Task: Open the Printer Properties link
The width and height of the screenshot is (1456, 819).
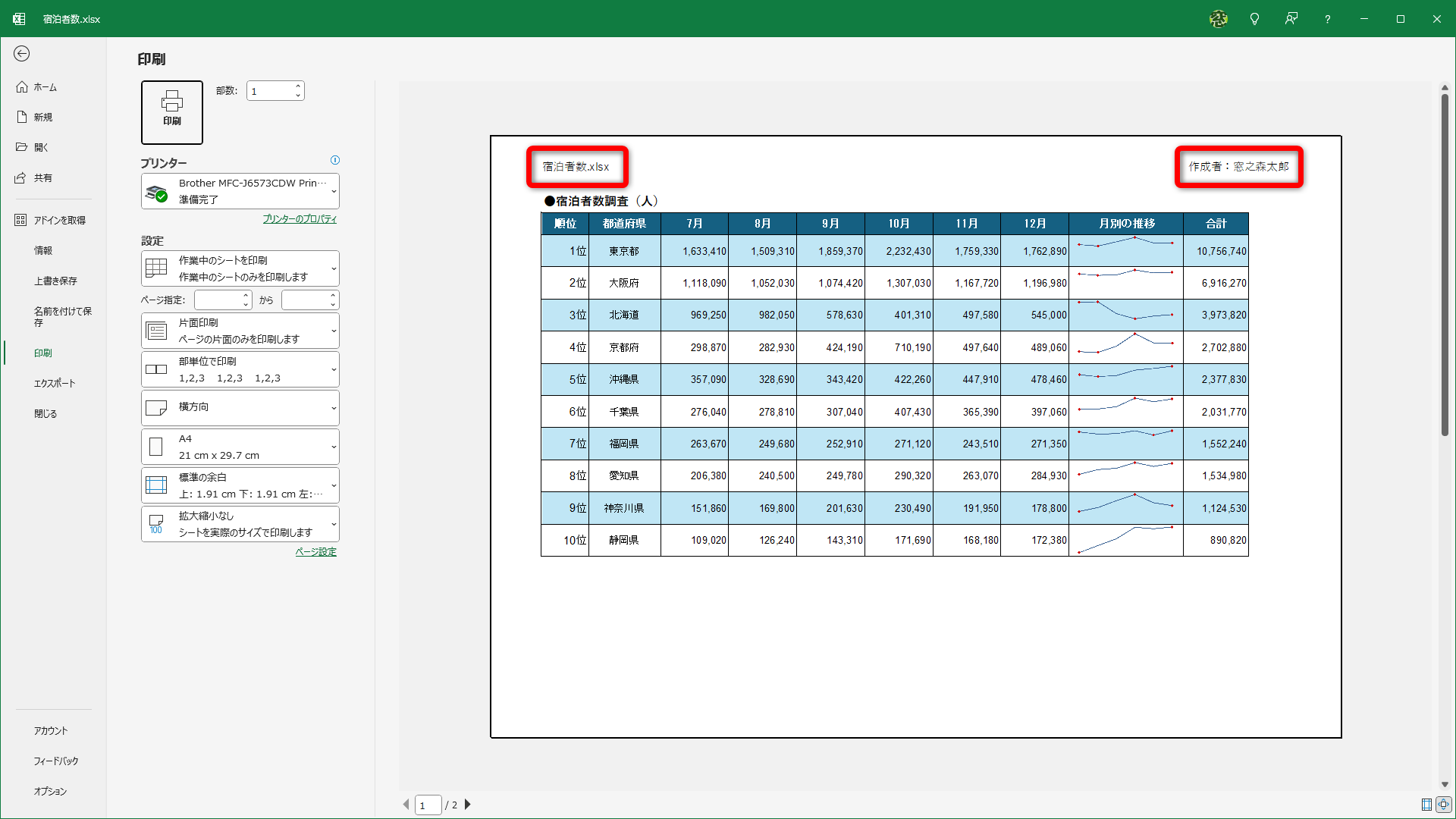Action: (300, 219)
